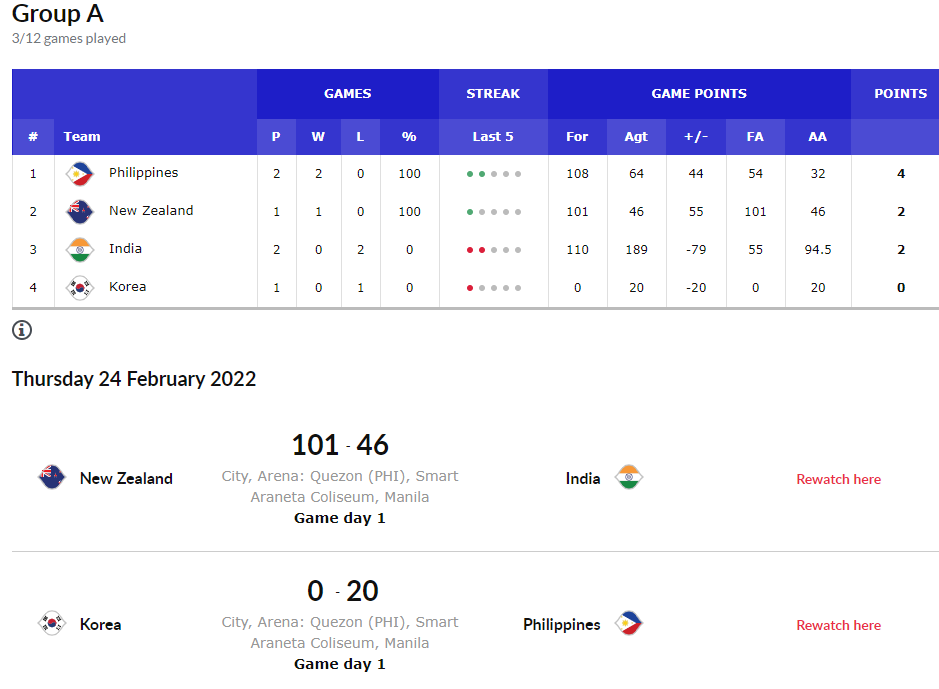The width and height of the screenshot is (939, 689).
Task: Click the W wins column header
Action: pyautogui.click(x=318, y=137)
